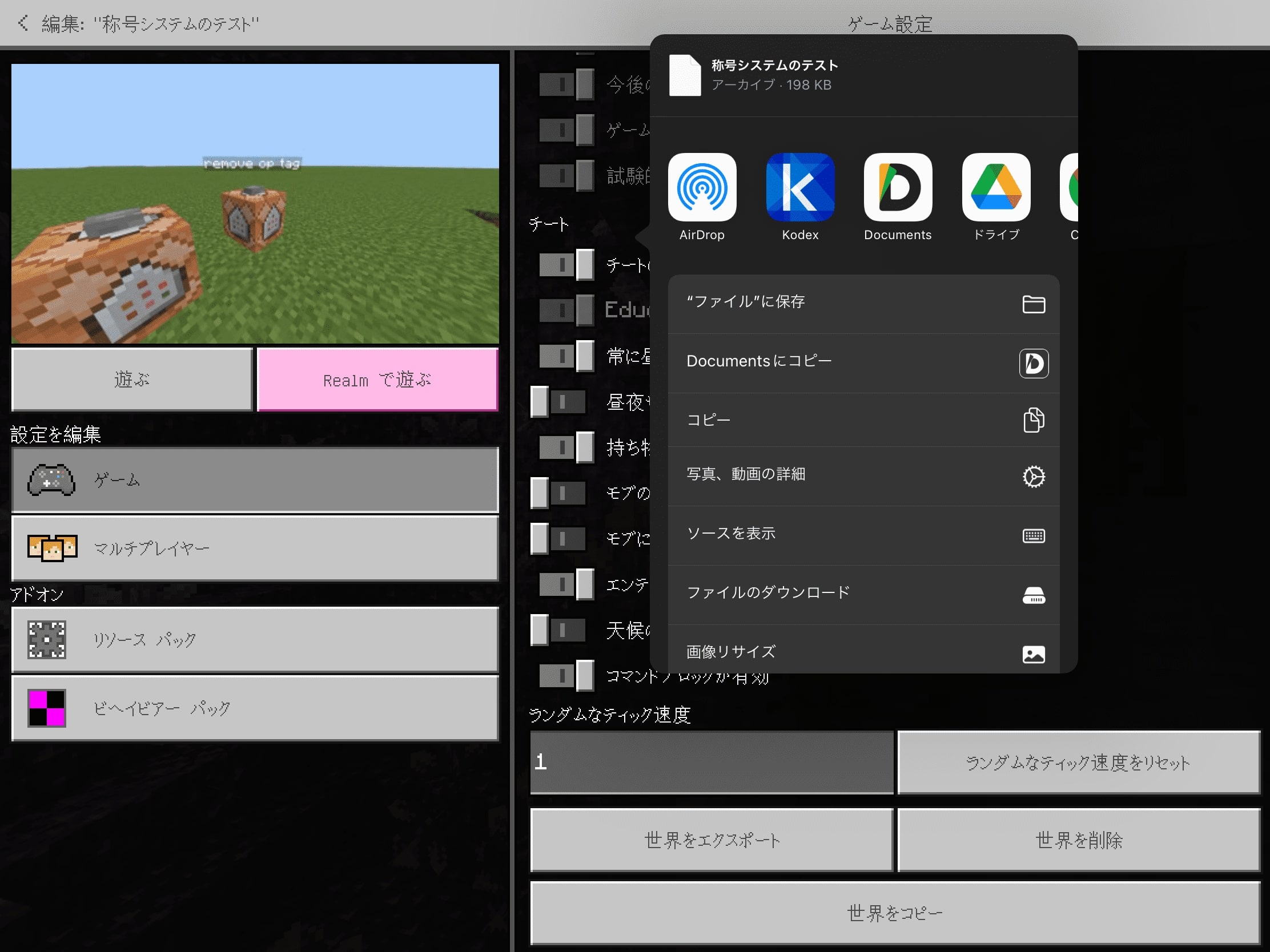Share the world file via AirDrop
1270x952 pixels.
(702, 187)
